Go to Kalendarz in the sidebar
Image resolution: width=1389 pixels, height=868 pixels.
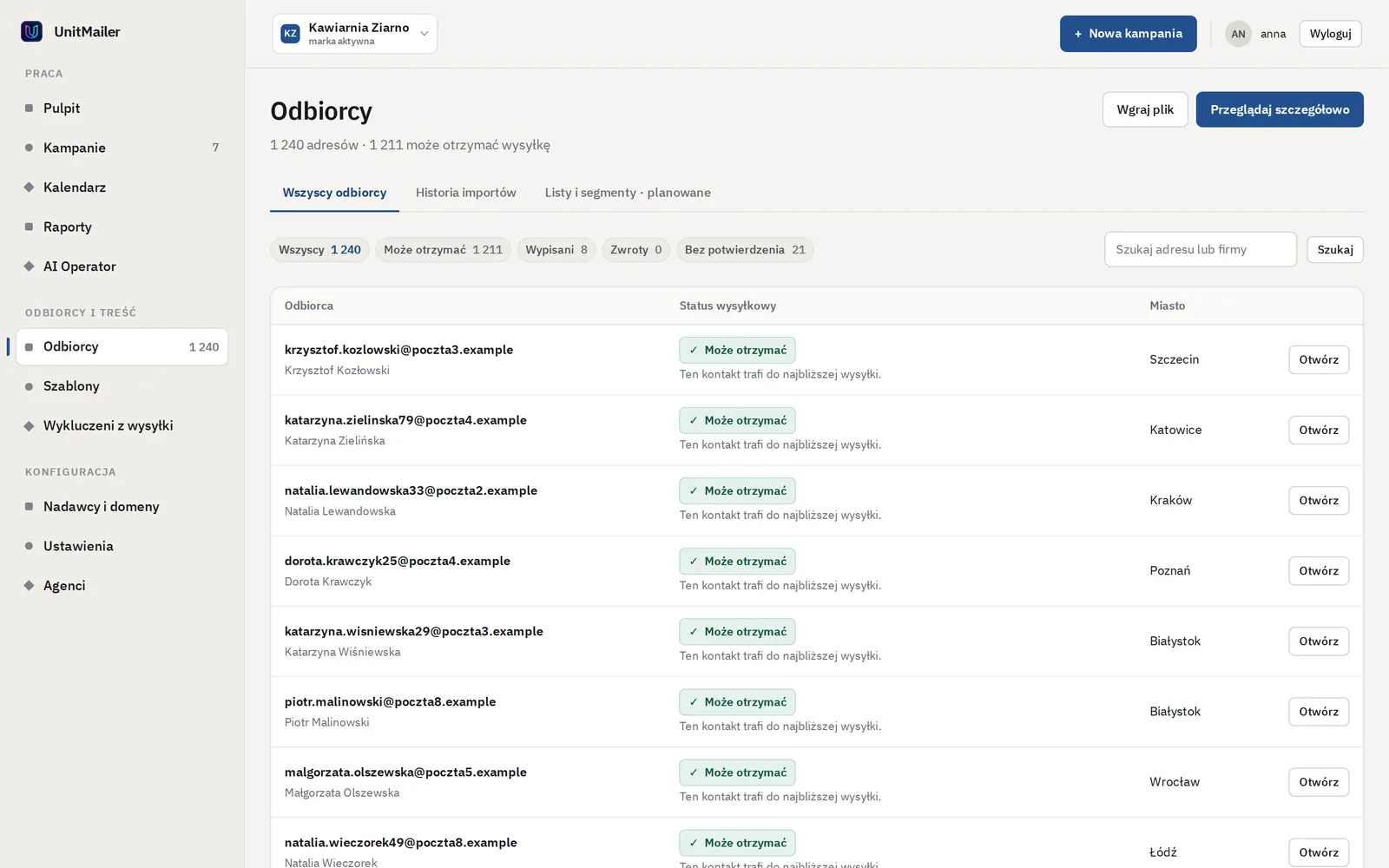[x=122, y=187]
